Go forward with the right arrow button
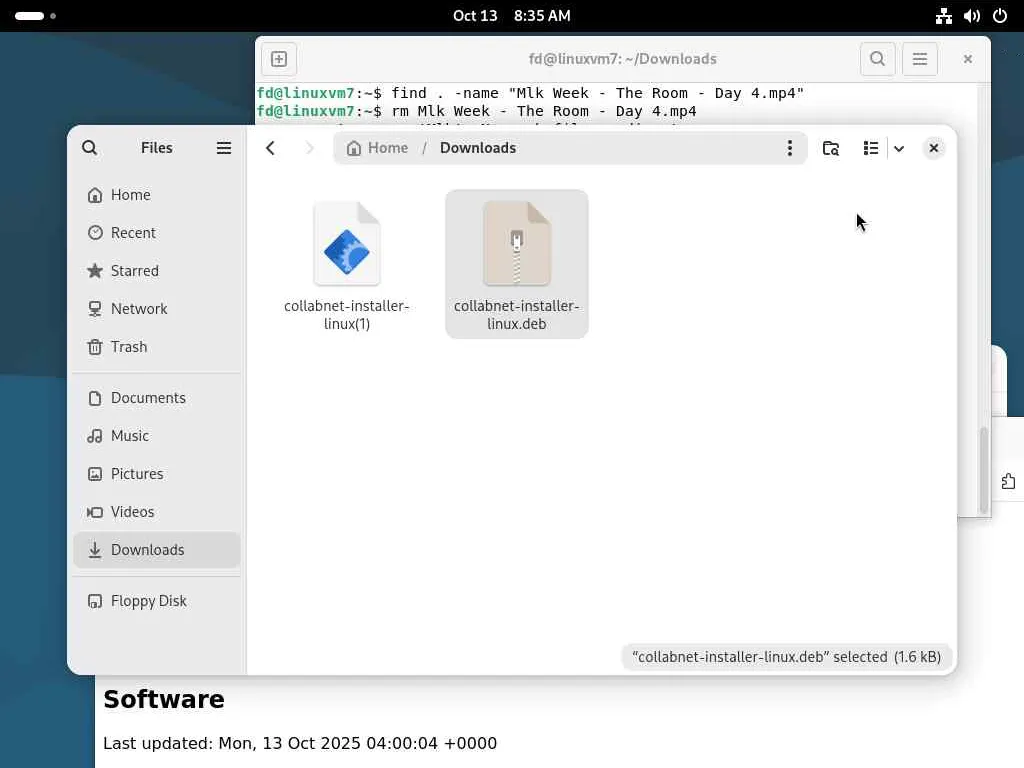The width and height of the screenshot is (1024, 768). pyautogui.click(x=310, y=148)
